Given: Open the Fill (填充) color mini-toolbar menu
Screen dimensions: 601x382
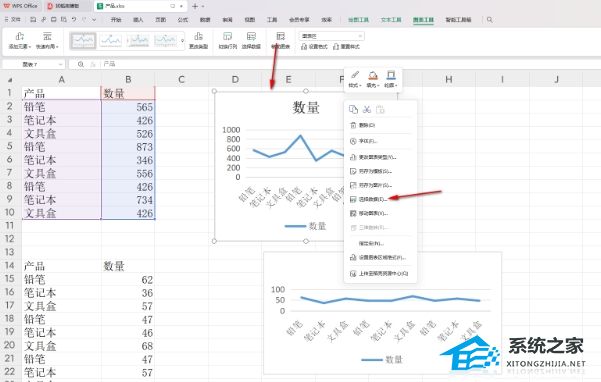Looking at the screenshot, I should tap(373, 79).
